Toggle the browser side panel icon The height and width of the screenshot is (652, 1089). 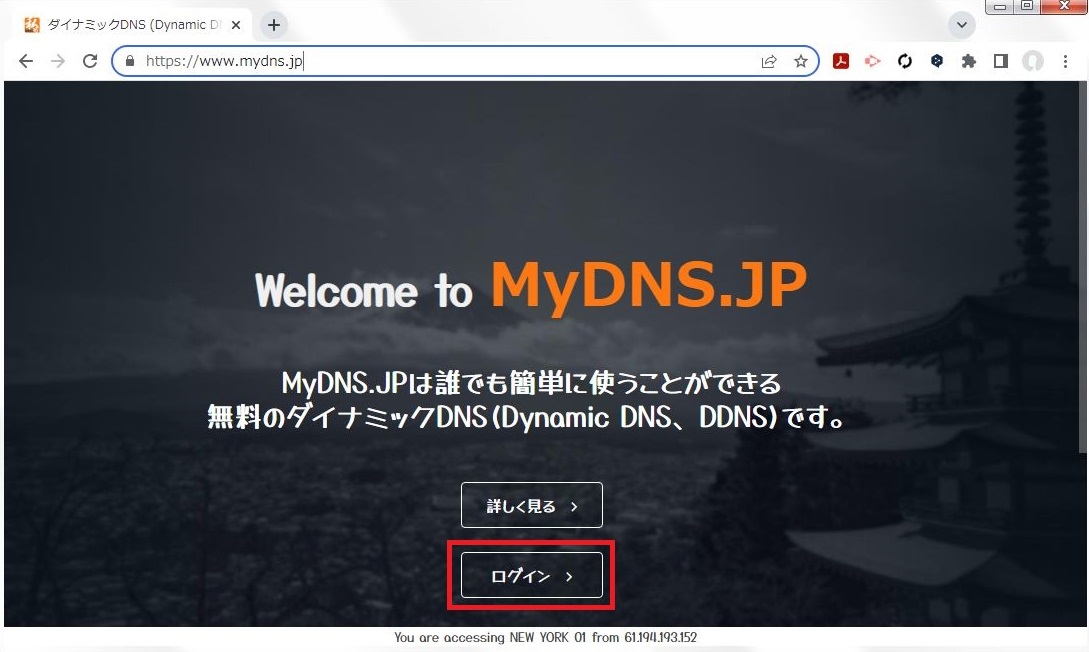pos(1000,61)
